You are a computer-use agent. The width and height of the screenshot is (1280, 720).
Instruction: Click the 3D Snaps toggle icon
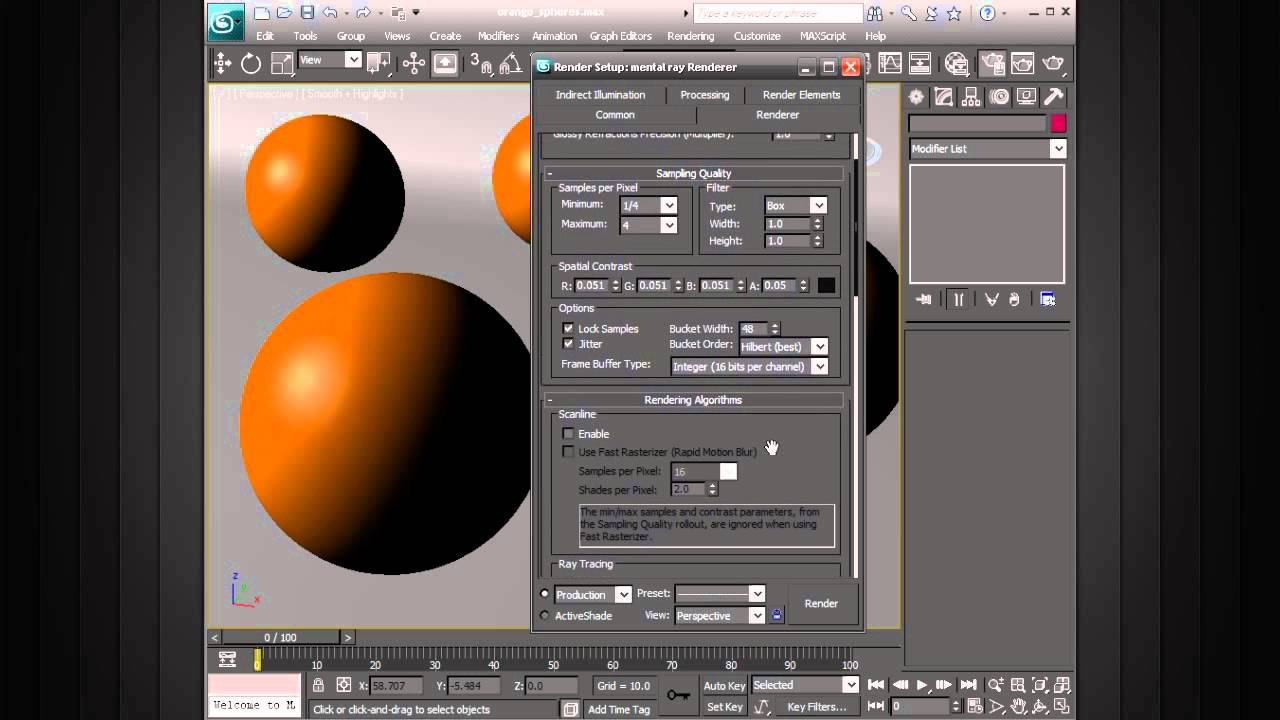tap(481, 64)
